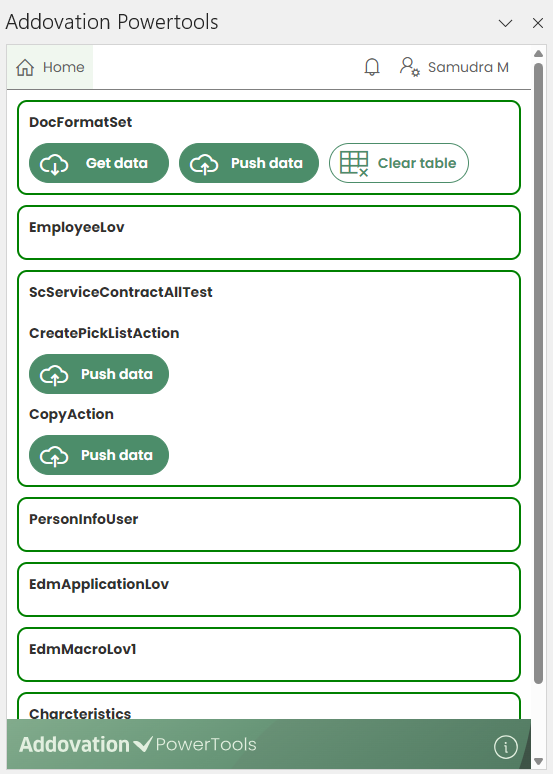The height and width of the screenshot is (774, 553).
Task: Collapse the task pane using the chevron
Action: point(506,23)
